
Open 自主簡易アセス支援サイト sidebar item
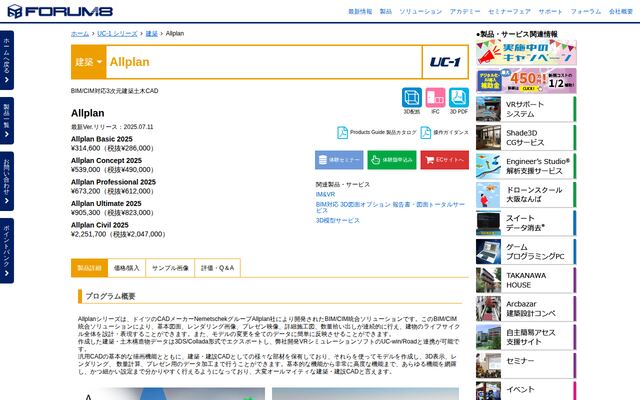(526, 338)
